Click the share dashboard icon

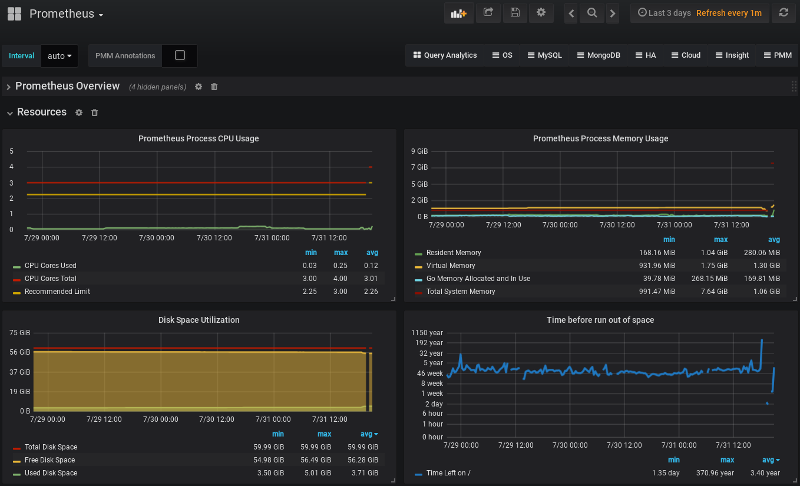tap(488, 13)
